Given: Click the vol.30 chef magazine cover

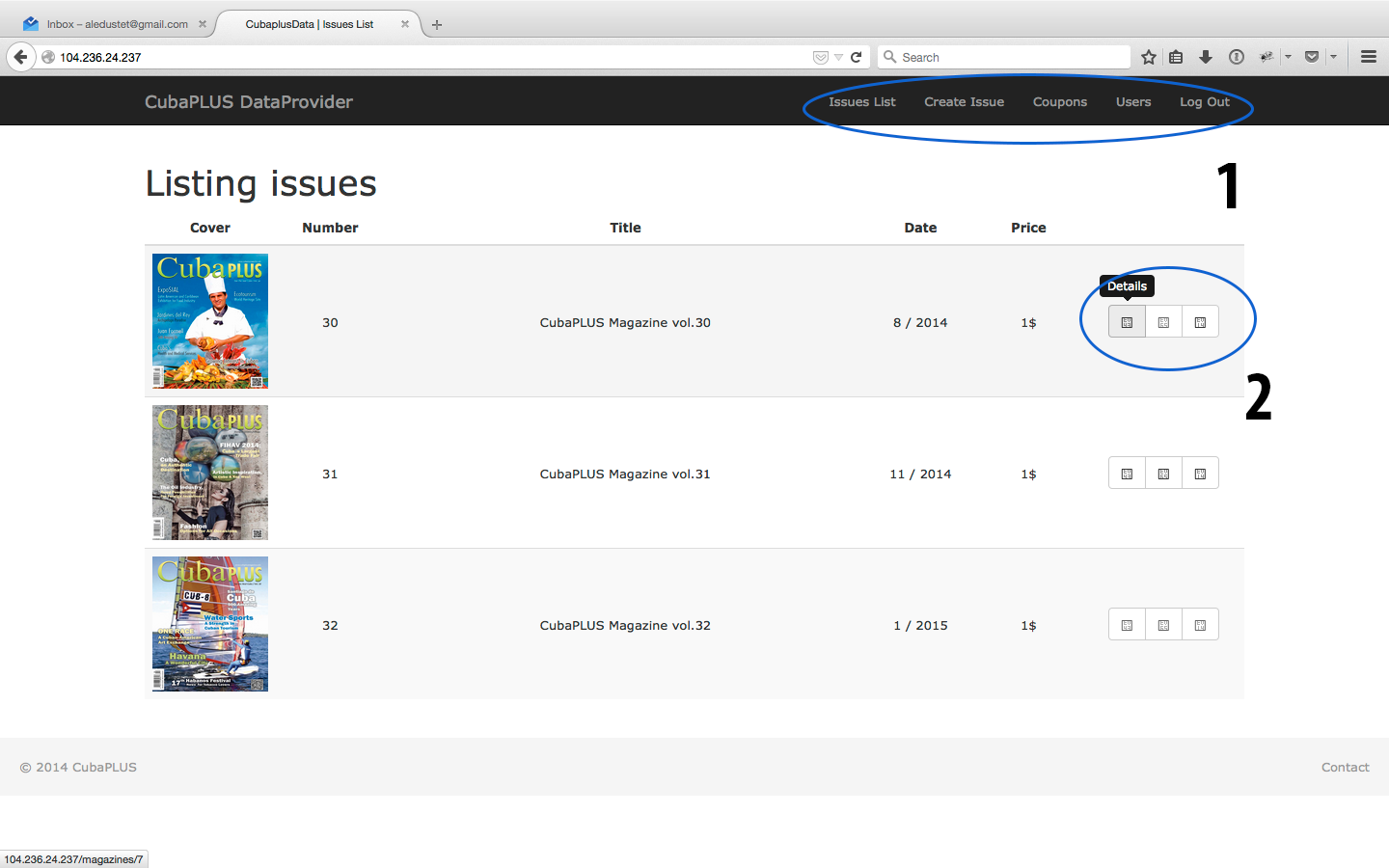Looking at the screenshot, I should (210, 321).
